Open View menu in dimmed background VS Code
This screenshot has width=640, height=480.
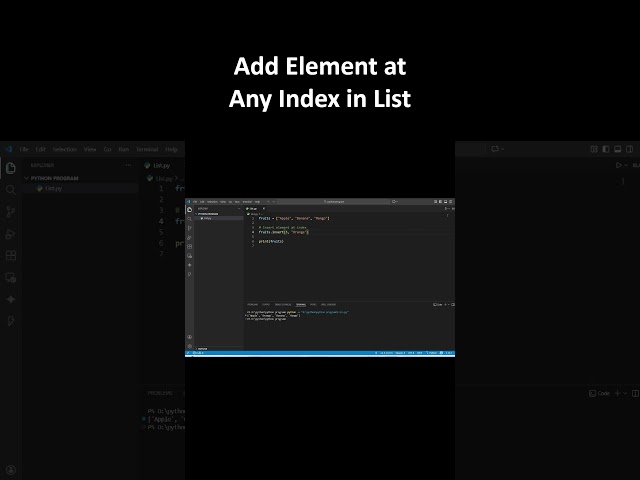coord(90,149)
